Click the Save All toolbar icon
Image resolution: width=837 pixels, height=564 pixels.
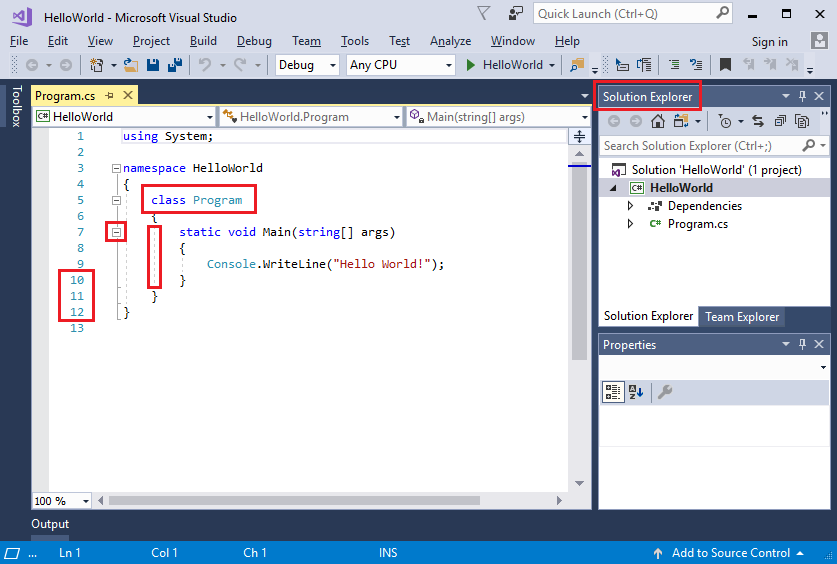tap(174, 65)
